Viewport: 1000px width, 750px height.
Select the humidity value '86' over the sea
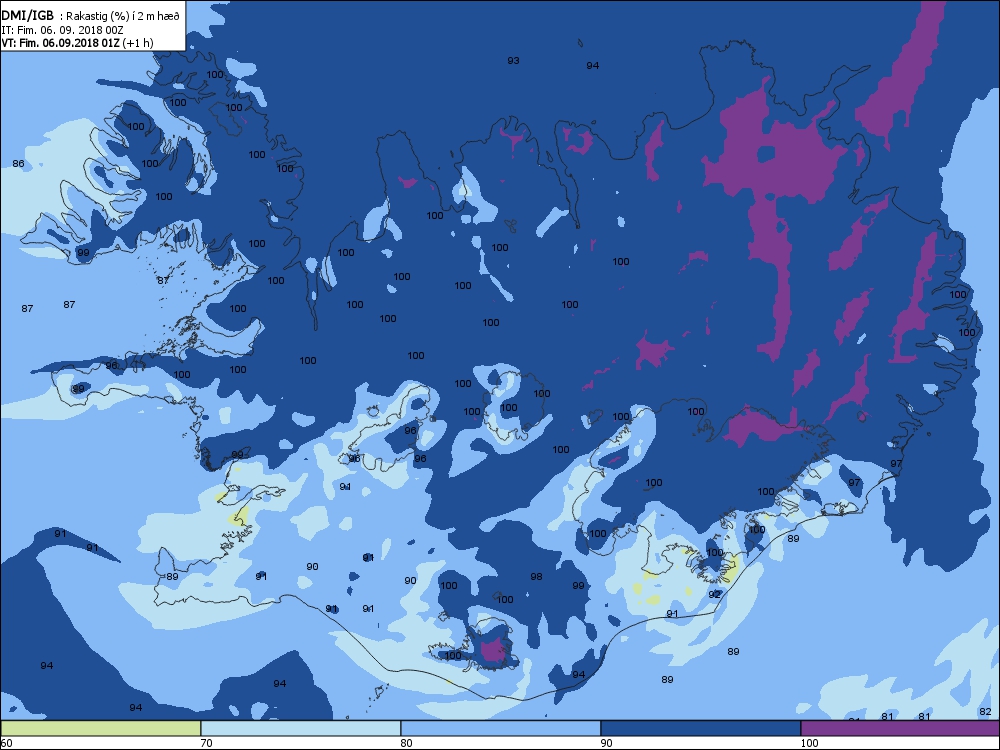tap(18, 164)
